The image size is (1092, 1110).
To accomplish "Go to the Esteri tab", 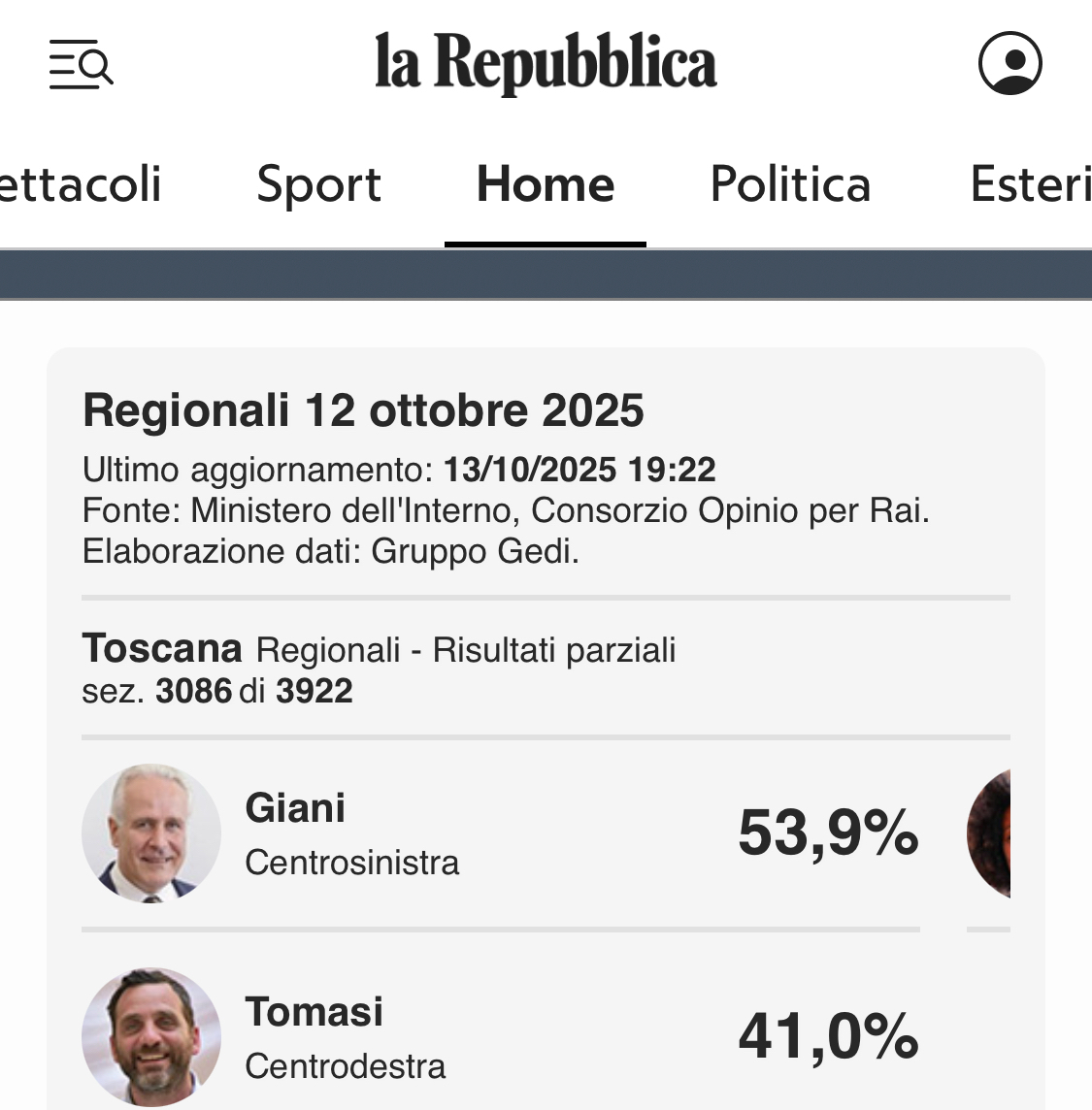I will tap(1030, 184).
